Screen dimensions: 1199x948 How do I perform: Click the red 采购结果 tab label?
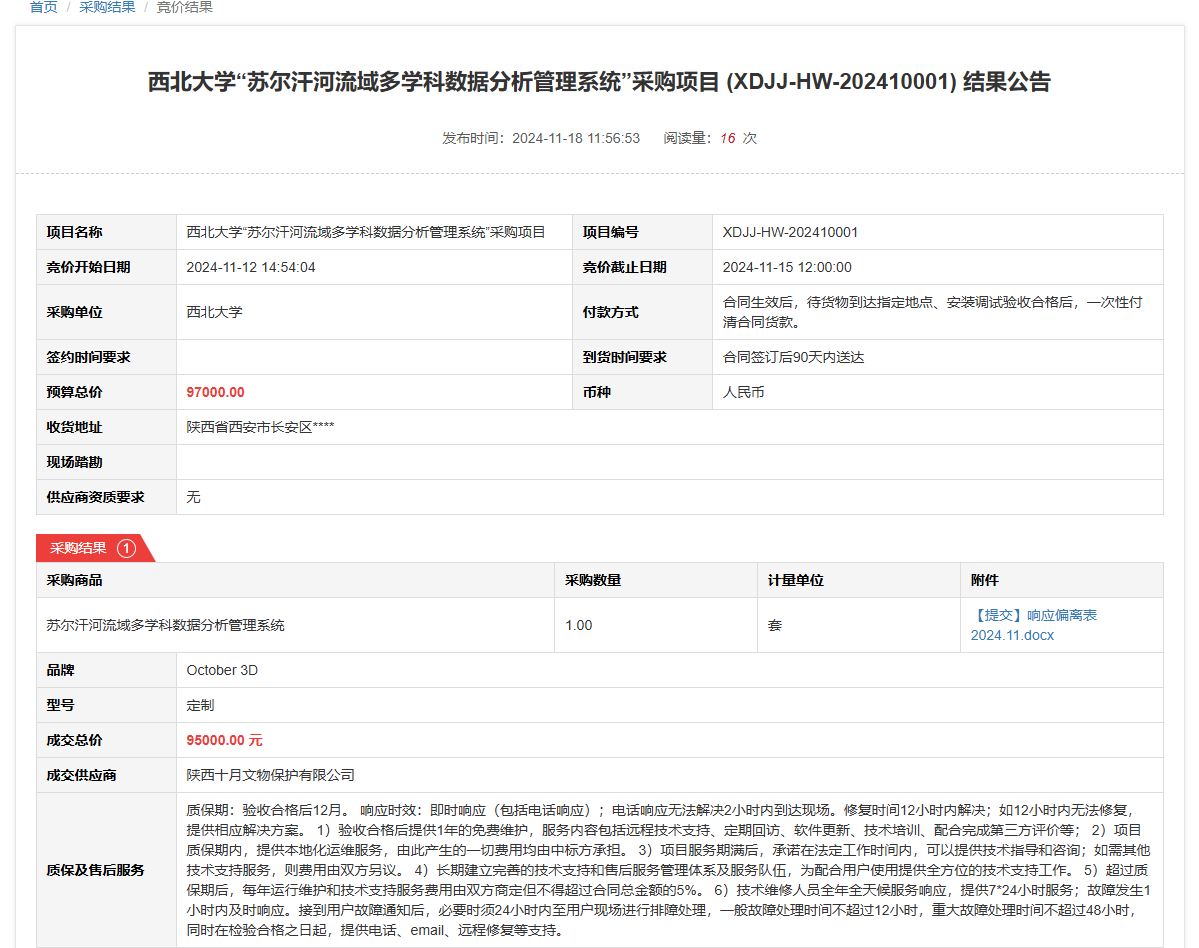(x=79, y=548)
